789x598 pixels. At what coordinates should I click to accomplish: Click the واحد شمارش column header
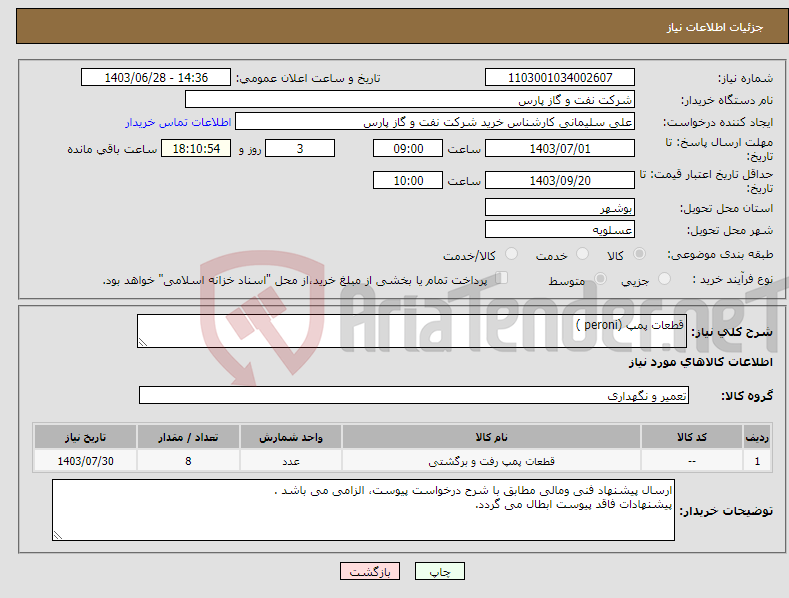(291, 437)
